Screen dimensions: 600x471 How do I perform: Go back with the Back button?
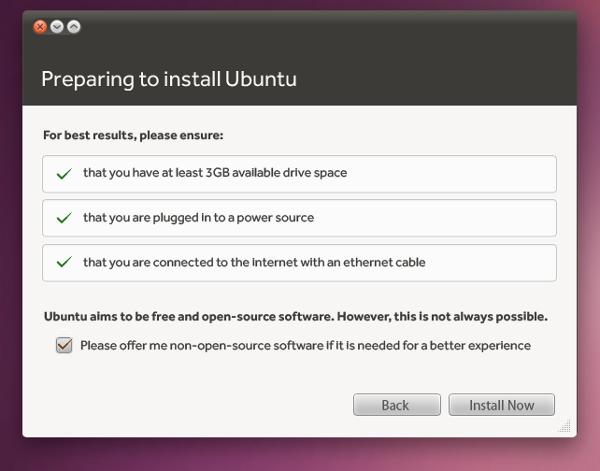[x=396, y=405]
